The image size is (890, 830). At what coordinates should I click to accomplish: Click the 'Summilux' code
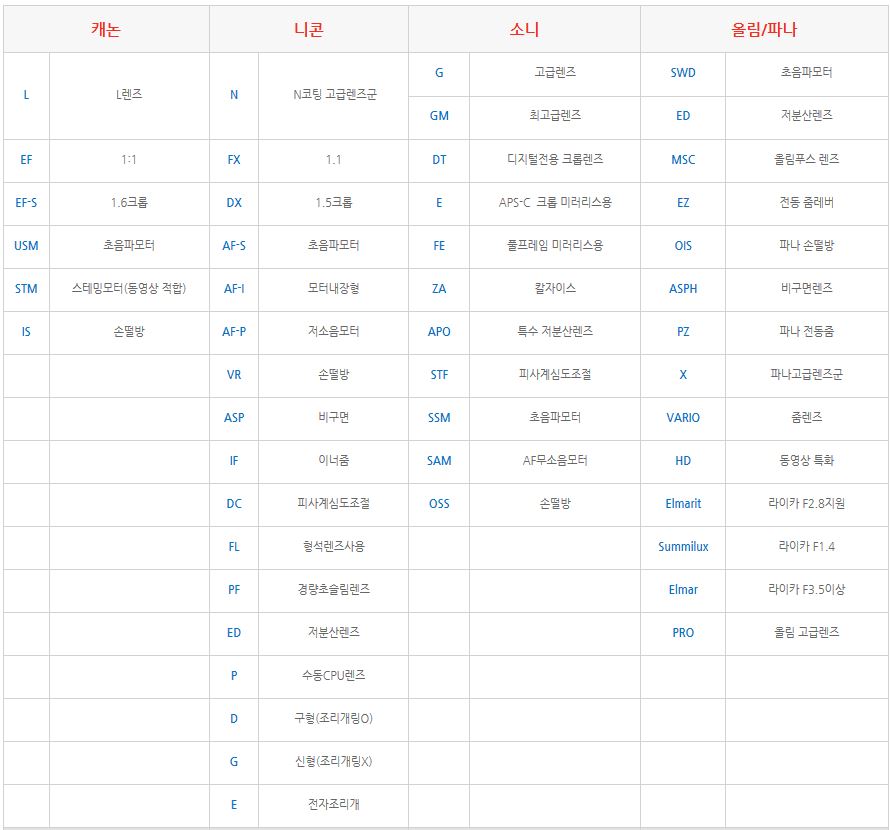(683, 547)
